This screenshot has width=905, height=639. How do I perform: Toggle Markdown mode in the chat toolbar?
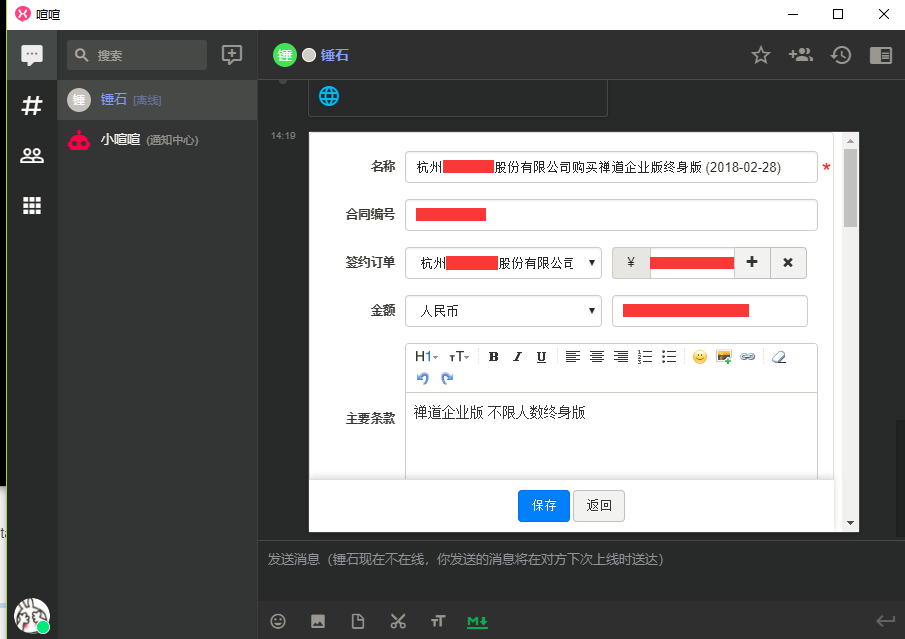pyautogui.click(x=477, y=622)
